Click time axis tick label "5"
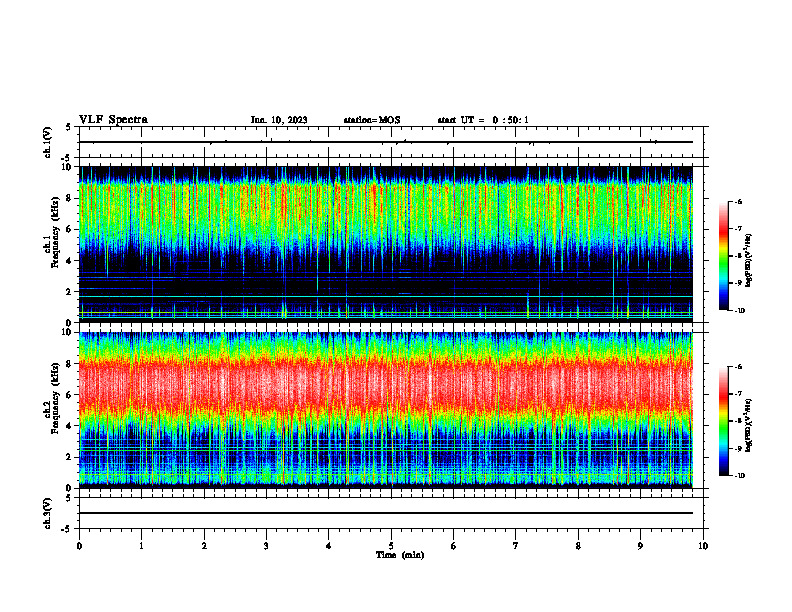 coord(391,546)
